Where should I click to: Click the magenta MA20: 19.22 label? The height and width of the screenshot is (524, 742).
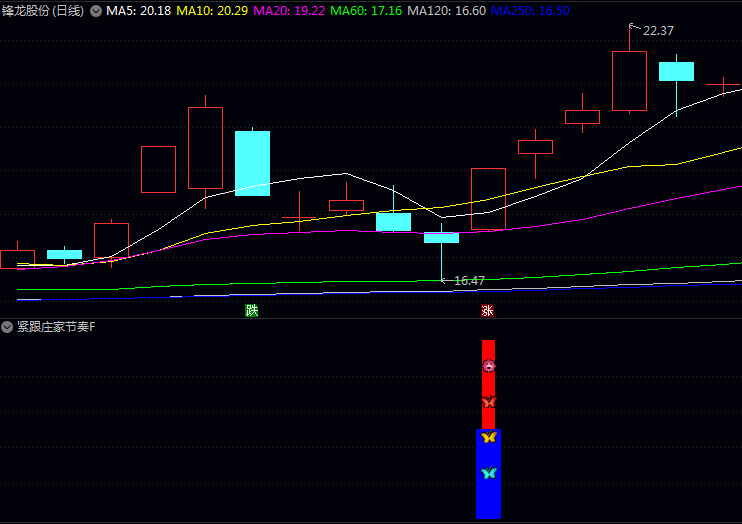coord(289,11)
